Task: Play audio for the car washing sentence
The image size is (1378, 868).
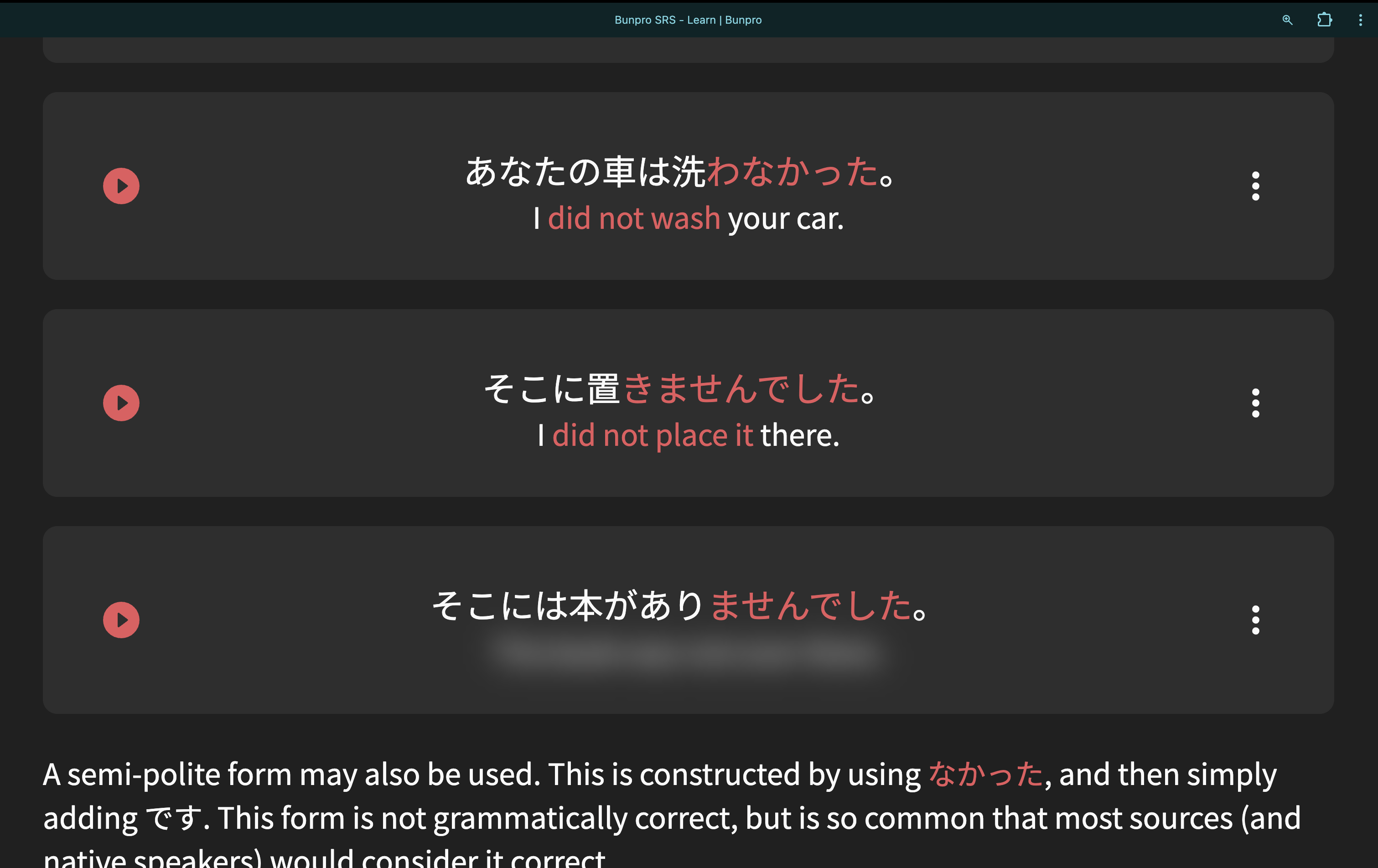Action: coord(121,186)
